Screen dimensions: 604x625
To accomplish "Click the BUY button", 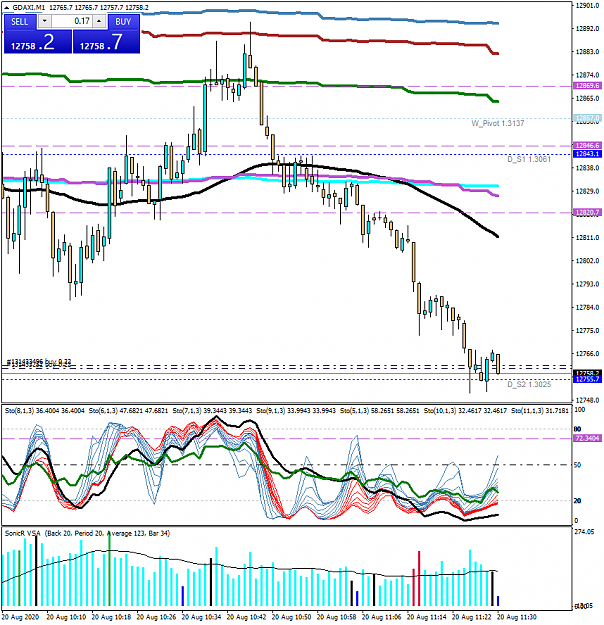I will (124, 22).
